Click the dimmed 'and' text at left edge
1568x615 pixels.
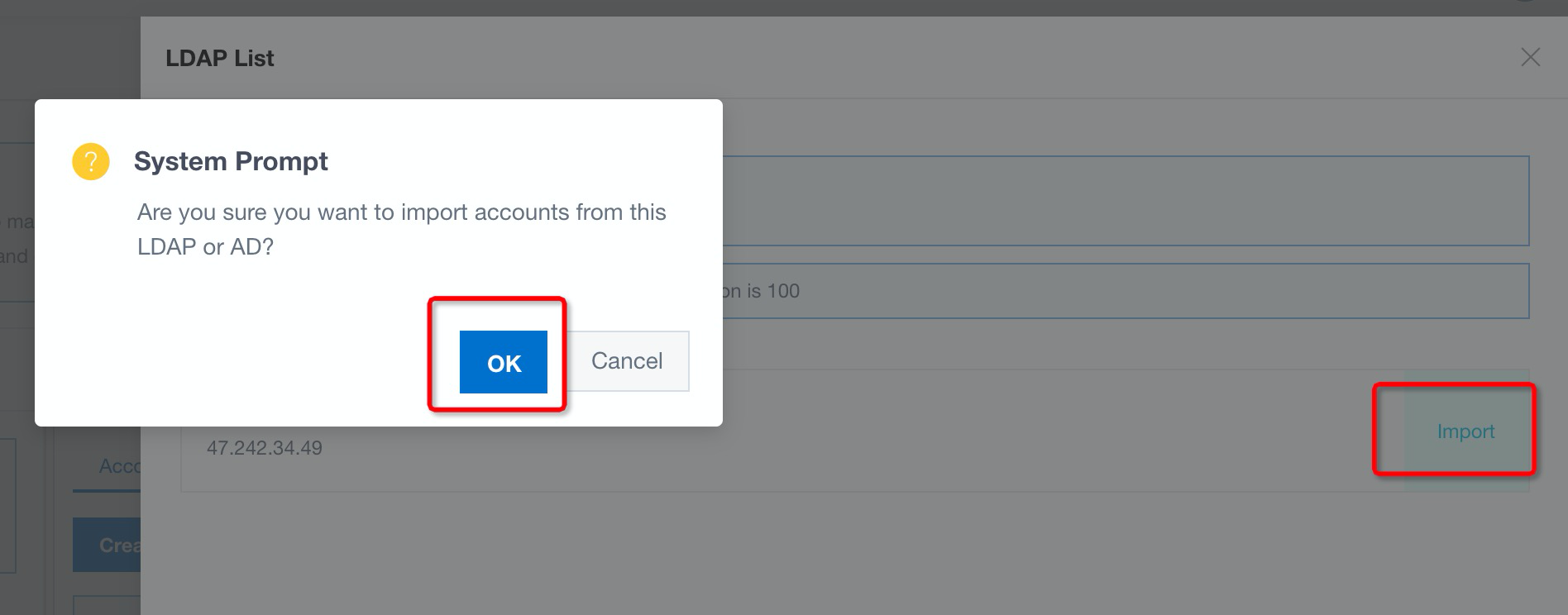point(14,256)
